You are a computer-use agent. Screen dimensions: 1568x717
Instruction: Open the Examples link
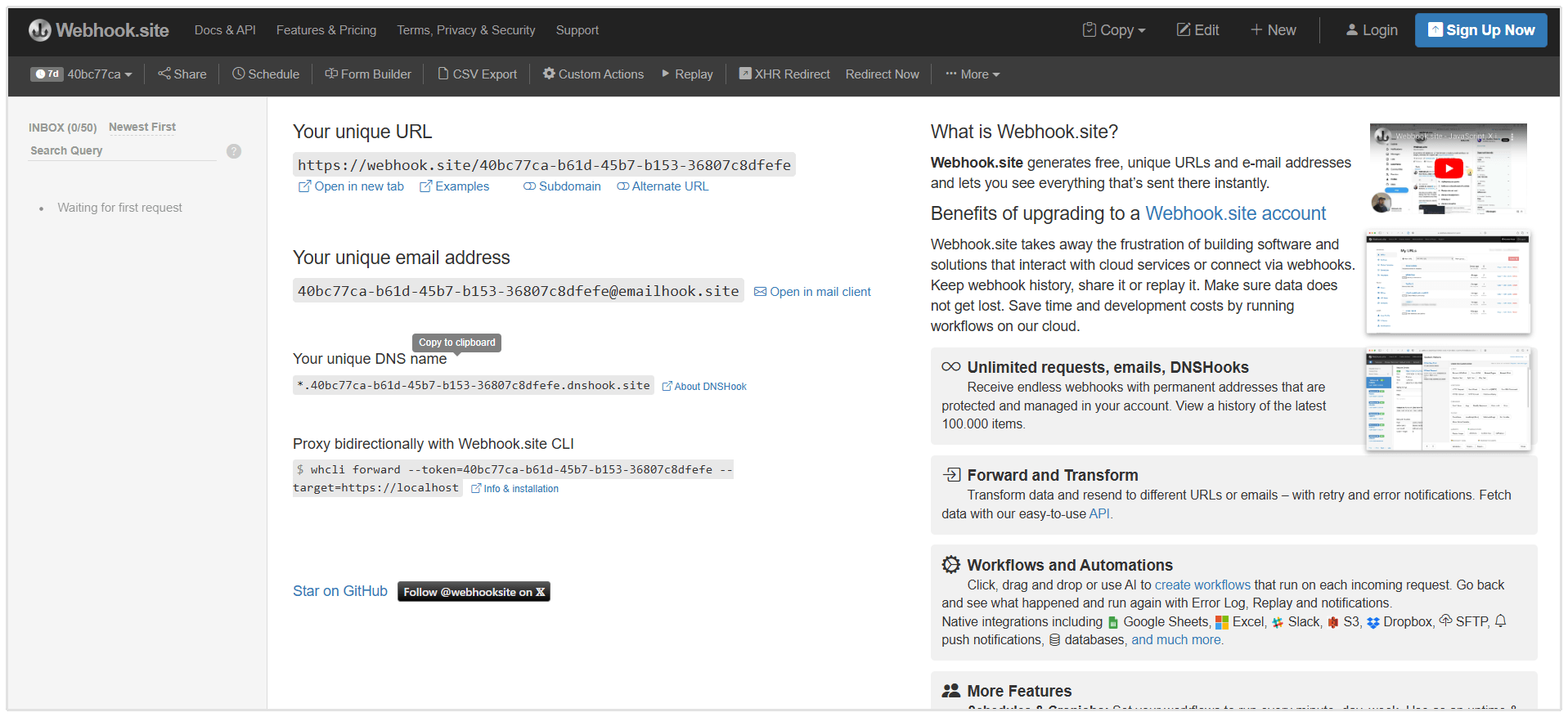pyautogui.click(x=454, y=186)
